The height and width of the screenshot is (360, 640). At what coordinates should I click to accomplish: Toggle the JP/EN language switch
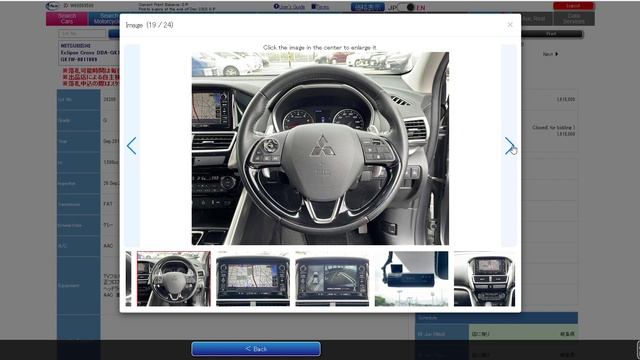(406, 7)
